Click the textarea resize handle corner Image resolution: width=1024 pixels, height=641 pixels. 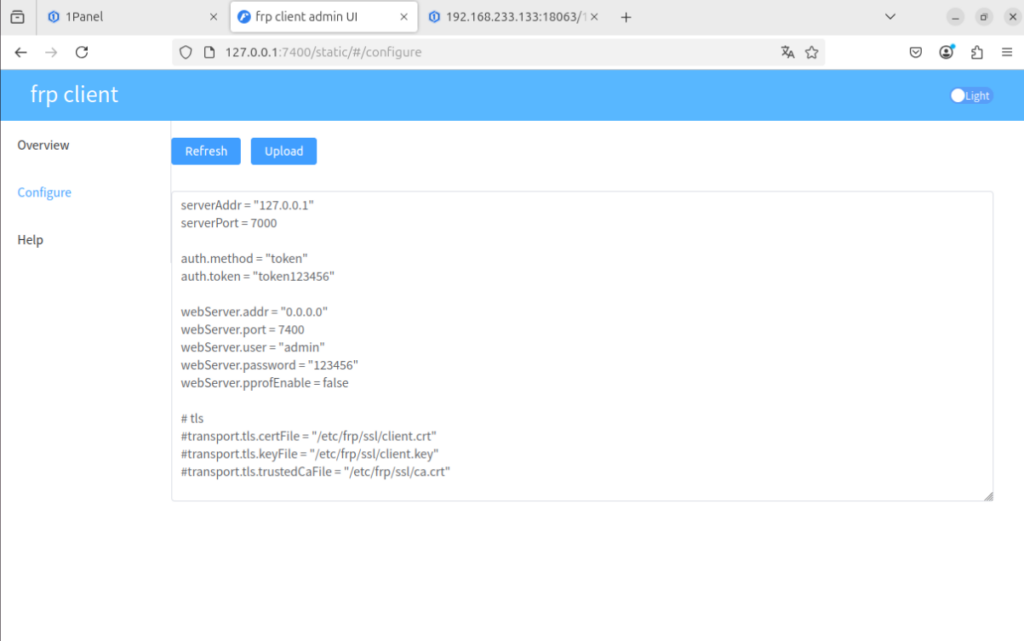pos(988,496)
